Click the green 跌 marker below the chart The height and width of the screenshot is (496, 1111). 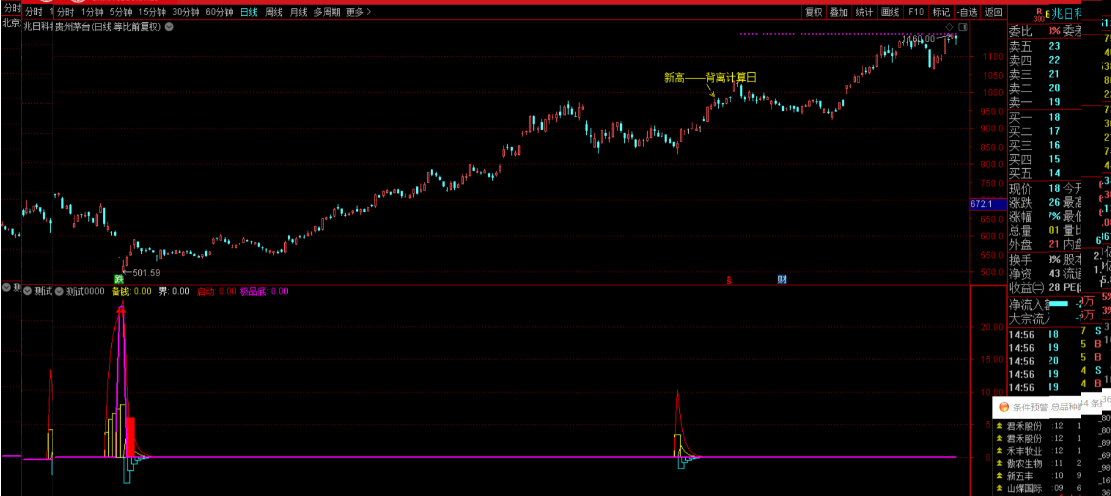pos(118,278)
